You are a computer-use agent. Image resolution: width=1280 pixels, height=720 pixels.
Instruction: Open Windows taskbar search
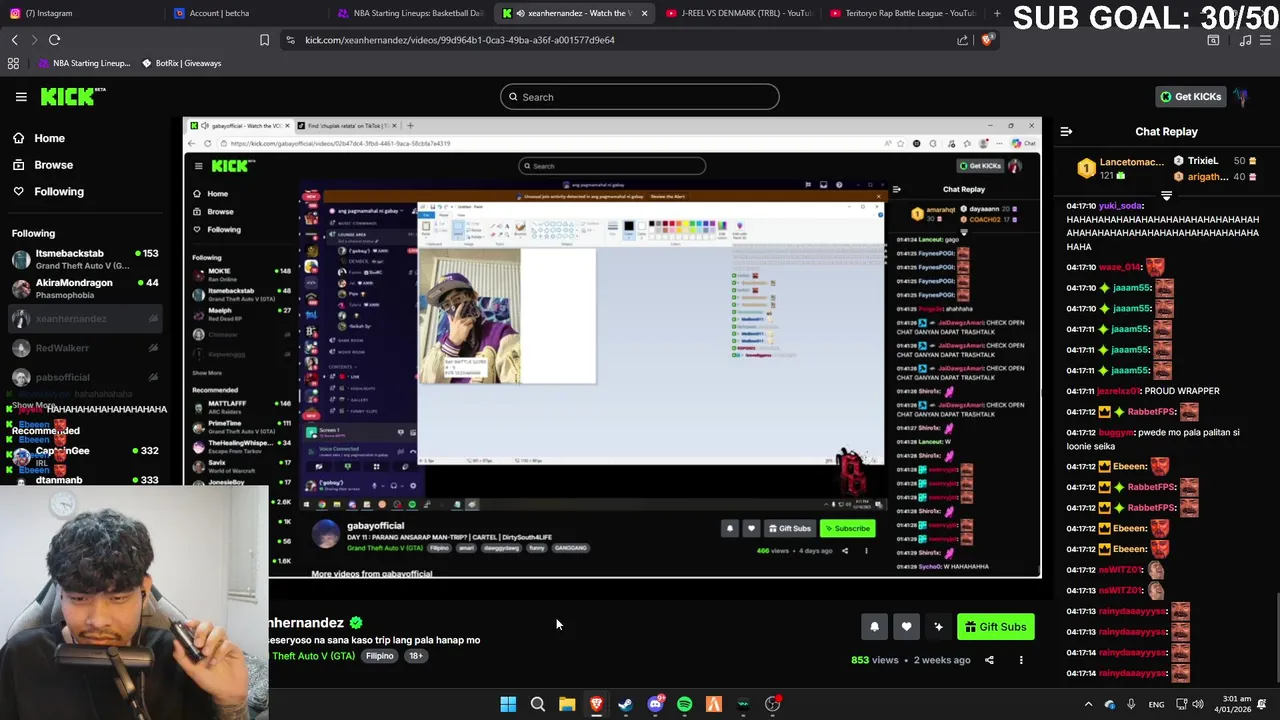coord(537,704)
